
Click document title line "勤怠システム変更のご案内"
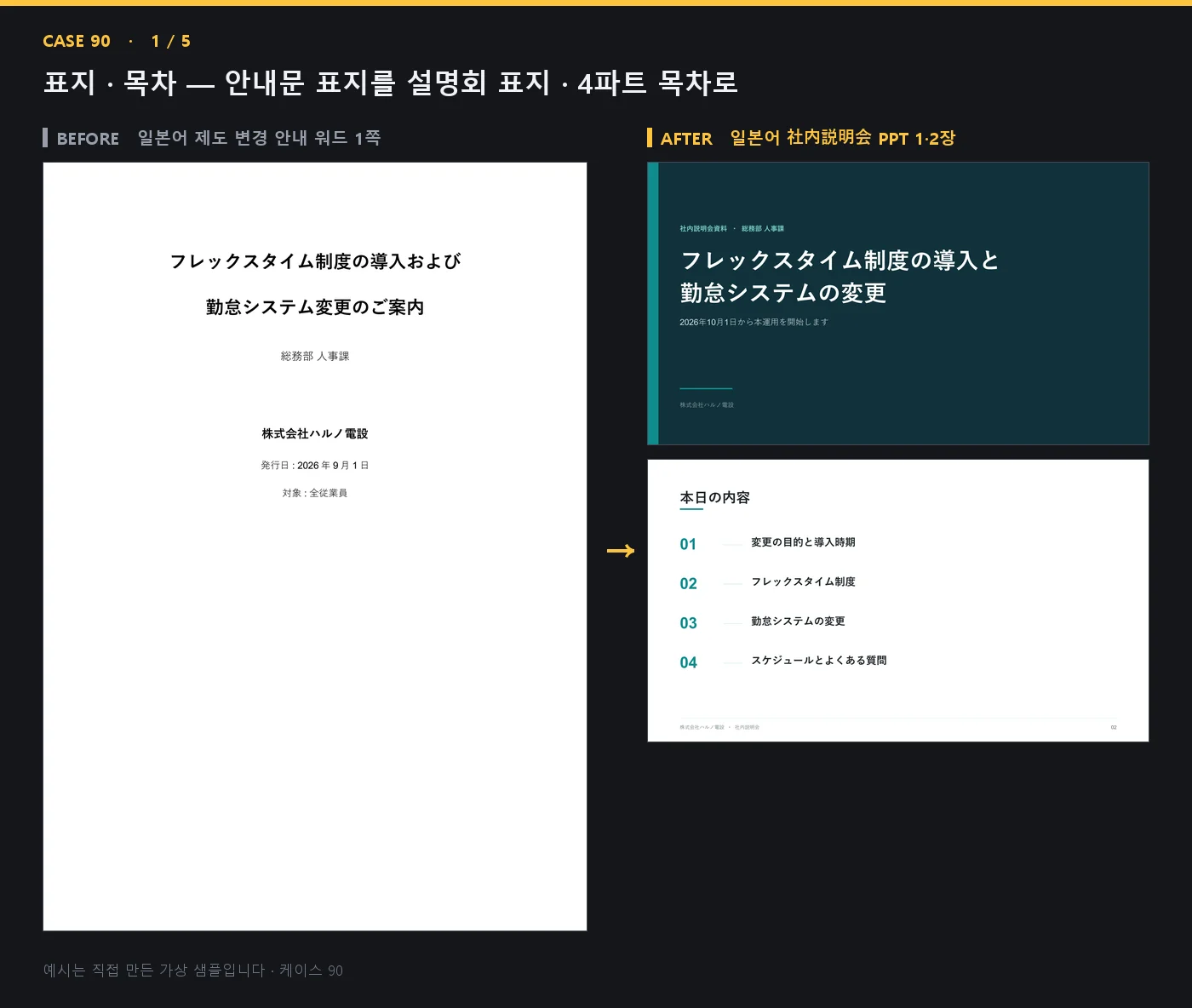point(315,307)
